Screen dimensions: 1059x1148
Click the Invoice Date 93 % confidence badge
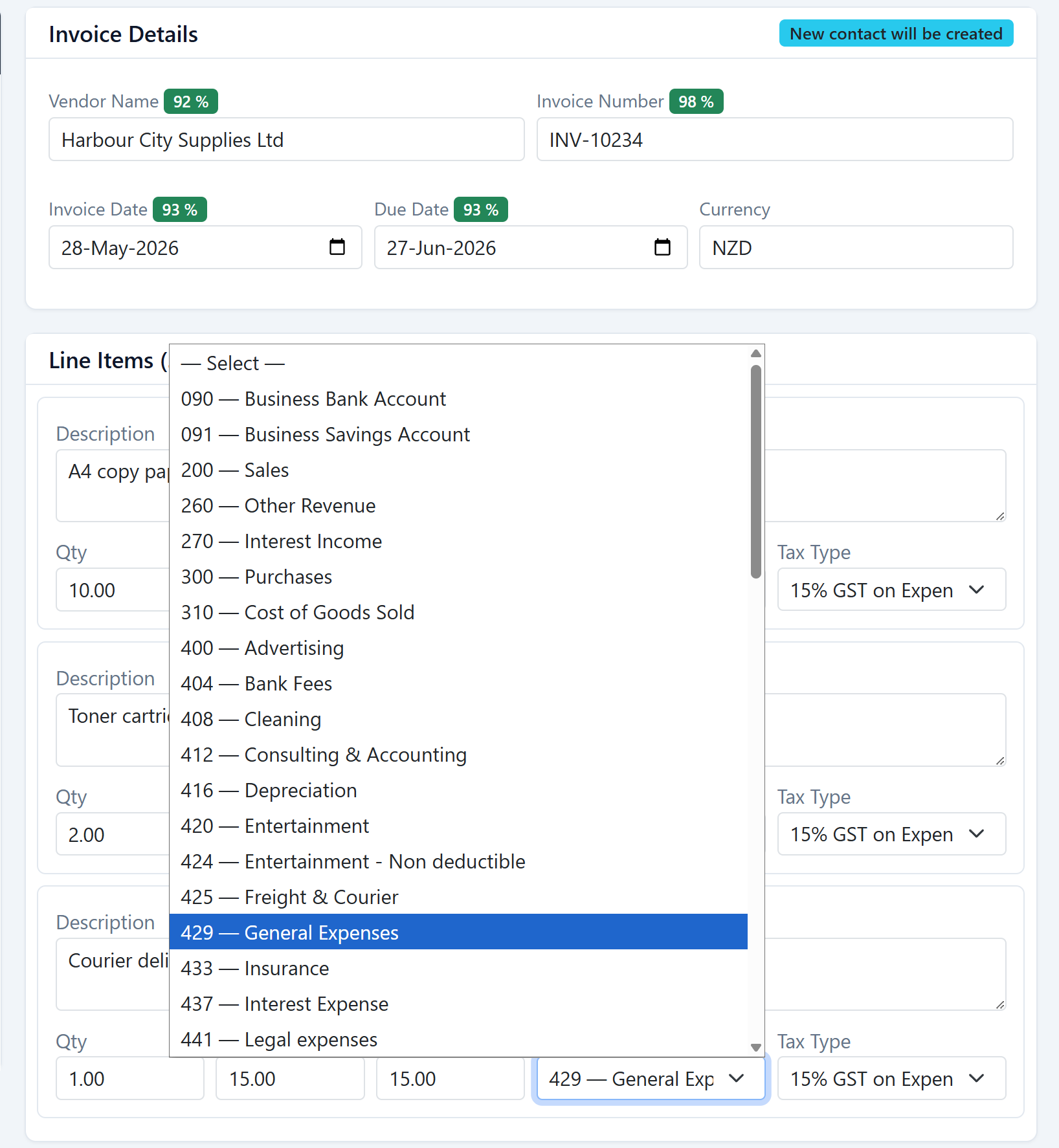pyautogui.click(x=180, y=210)
